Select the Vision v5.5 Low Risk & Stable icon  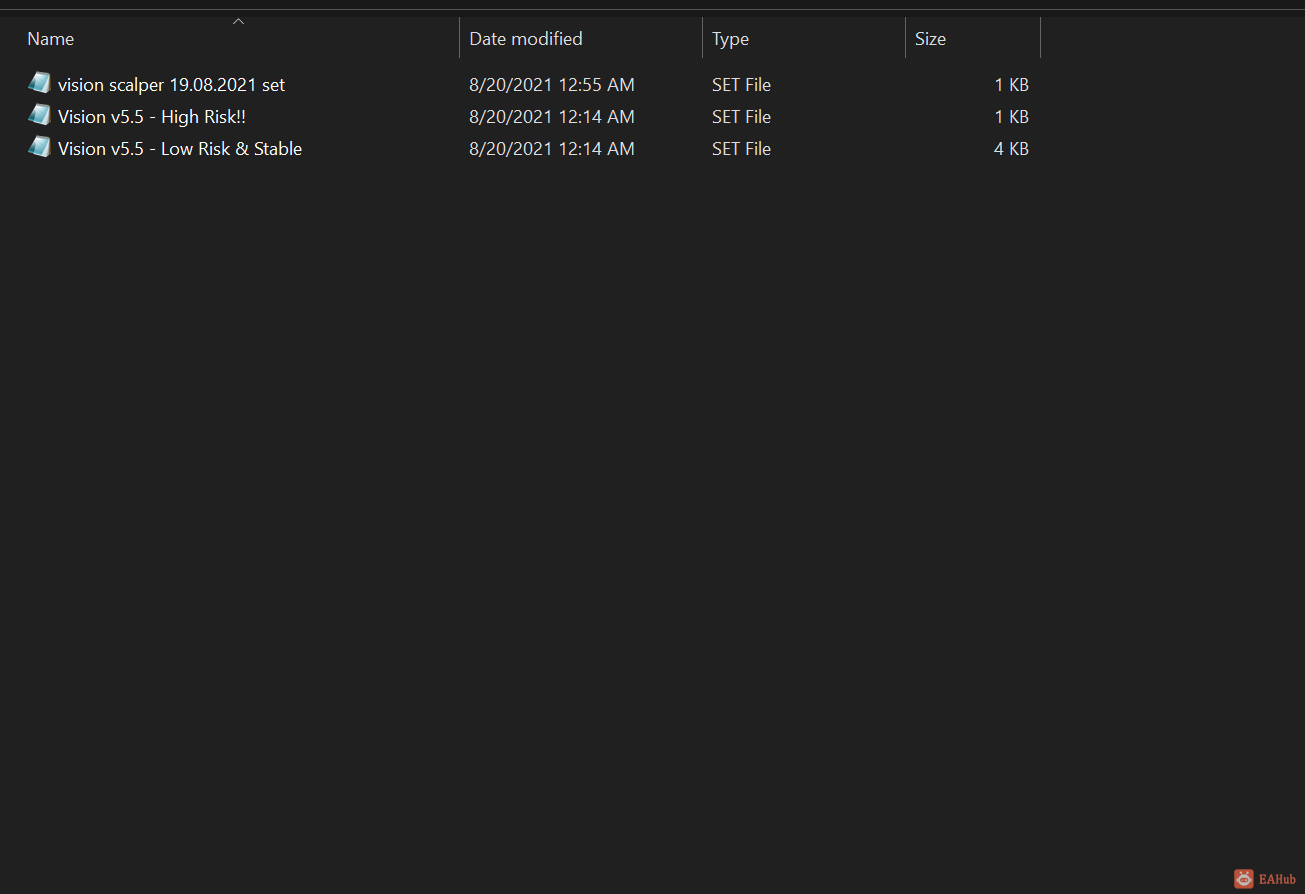coord(39,147)
